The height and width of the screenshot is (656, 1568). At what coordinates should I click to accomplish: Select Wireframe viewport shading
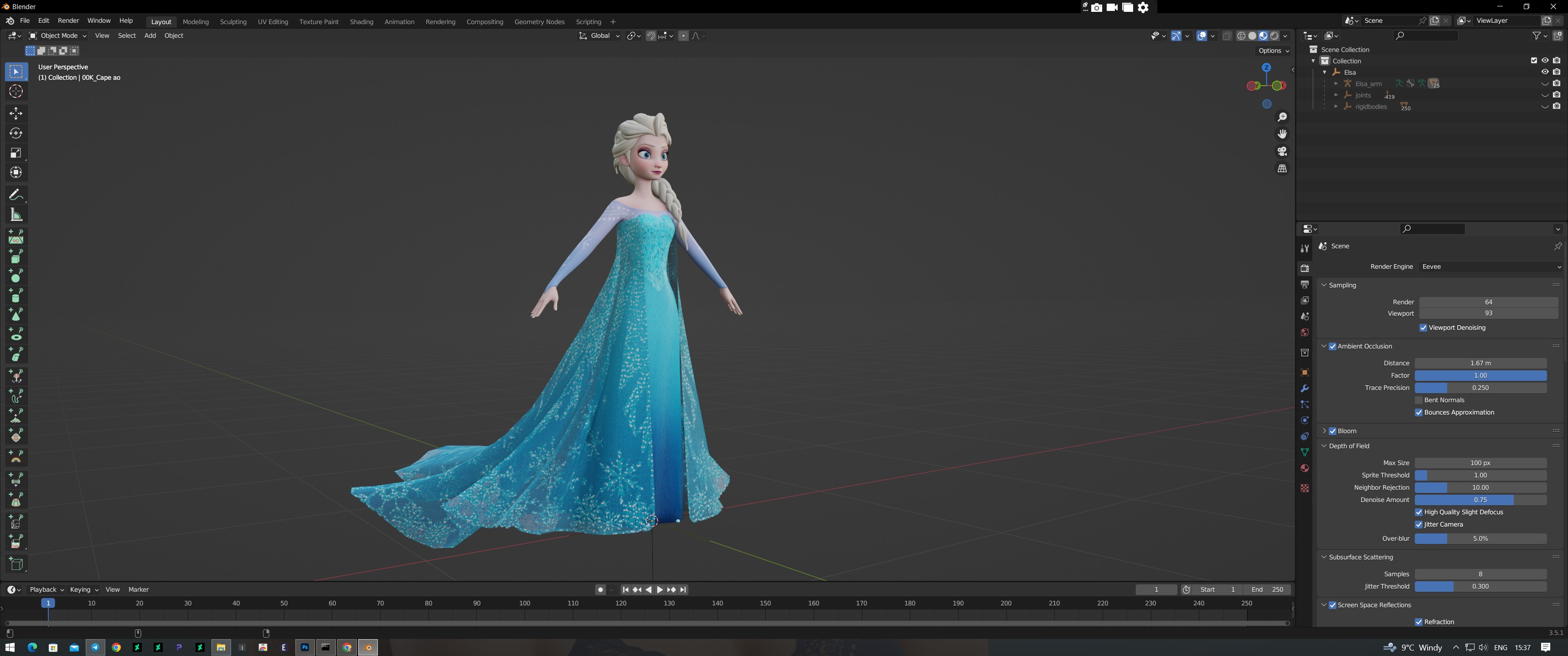pos(1241,36)
